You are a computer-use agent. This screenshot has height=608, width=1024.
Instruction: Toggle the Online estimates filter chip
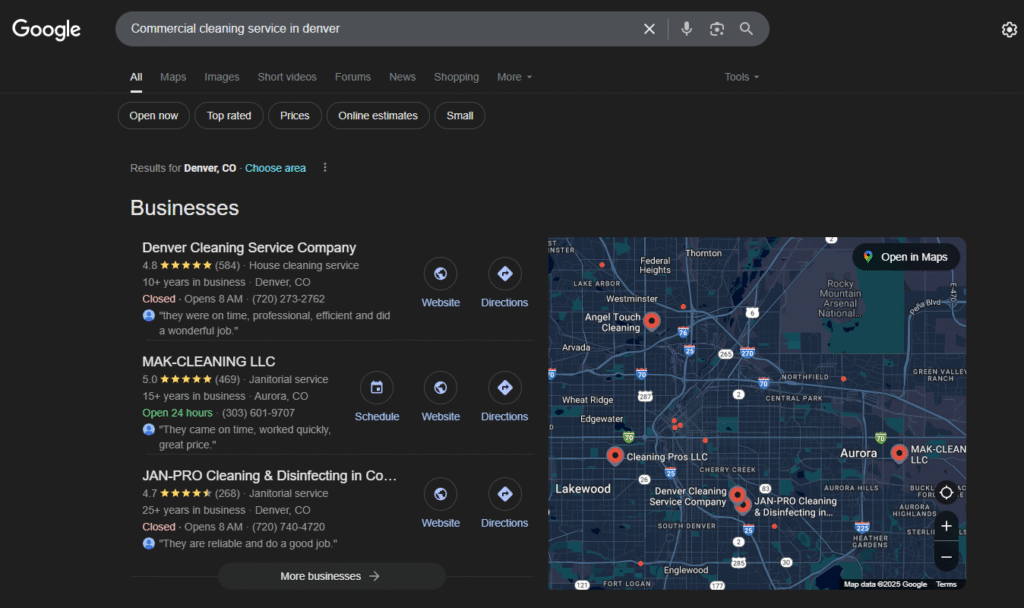coord(377,116)
